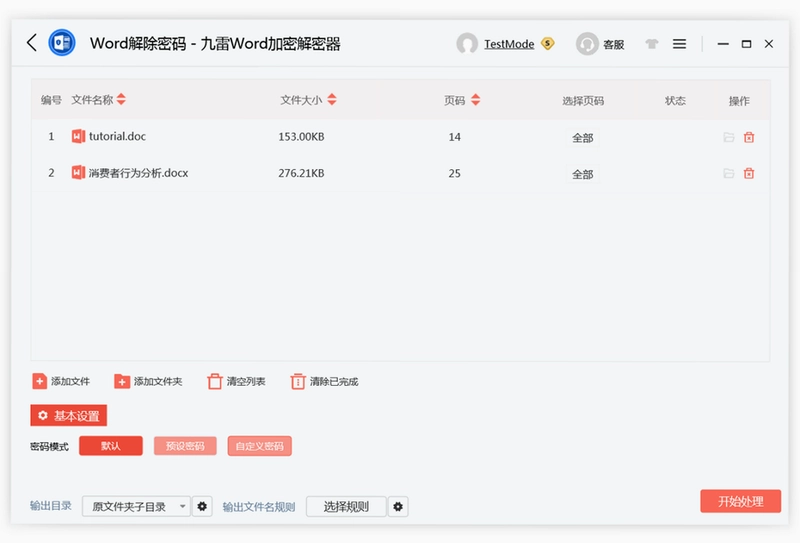Click the 操作 column header
The height and width of the screenshot is (543, 800).
tap(739, 101)
